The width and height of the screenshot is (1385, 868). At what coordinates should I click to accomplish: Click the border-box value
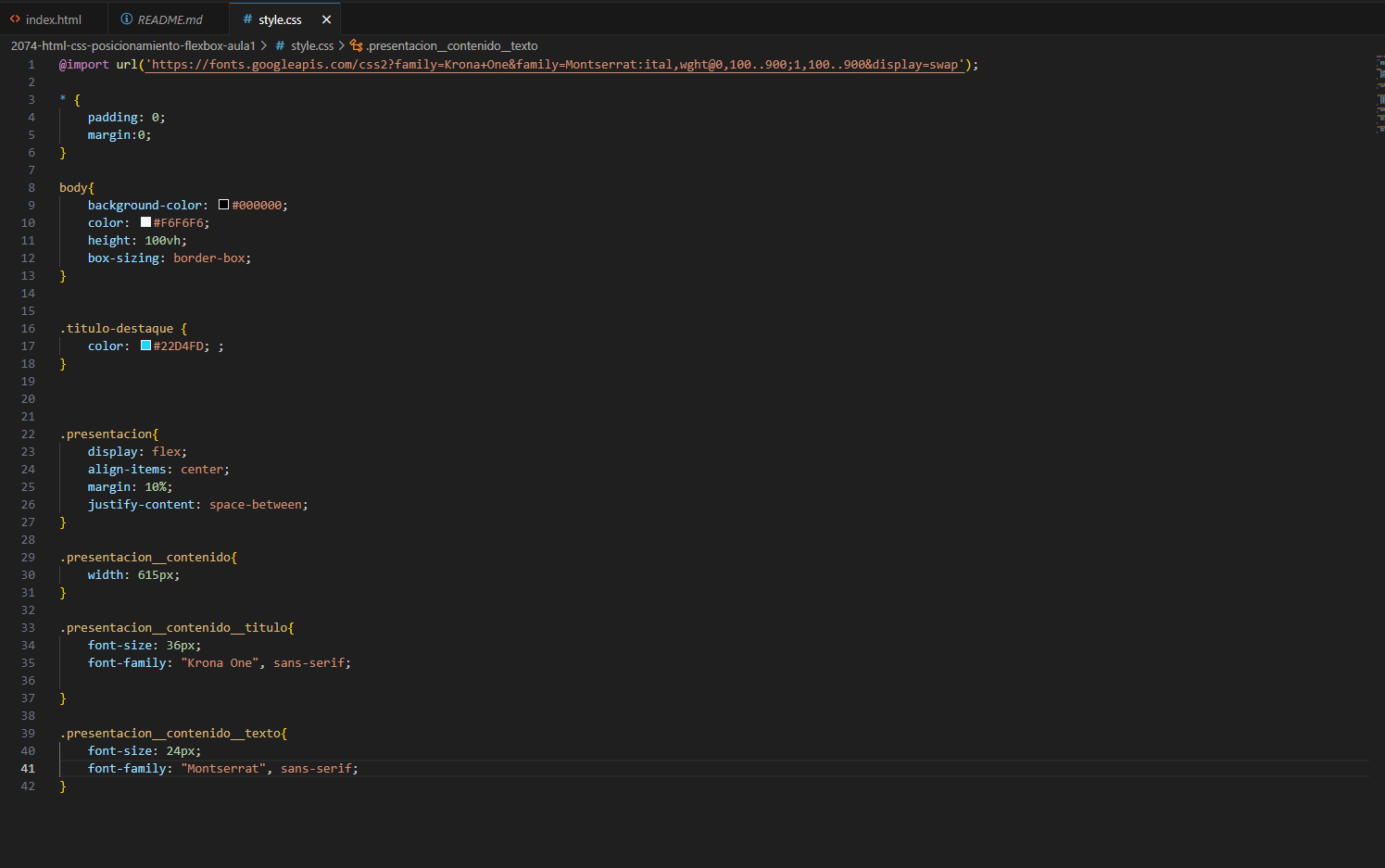coord(209,258)
